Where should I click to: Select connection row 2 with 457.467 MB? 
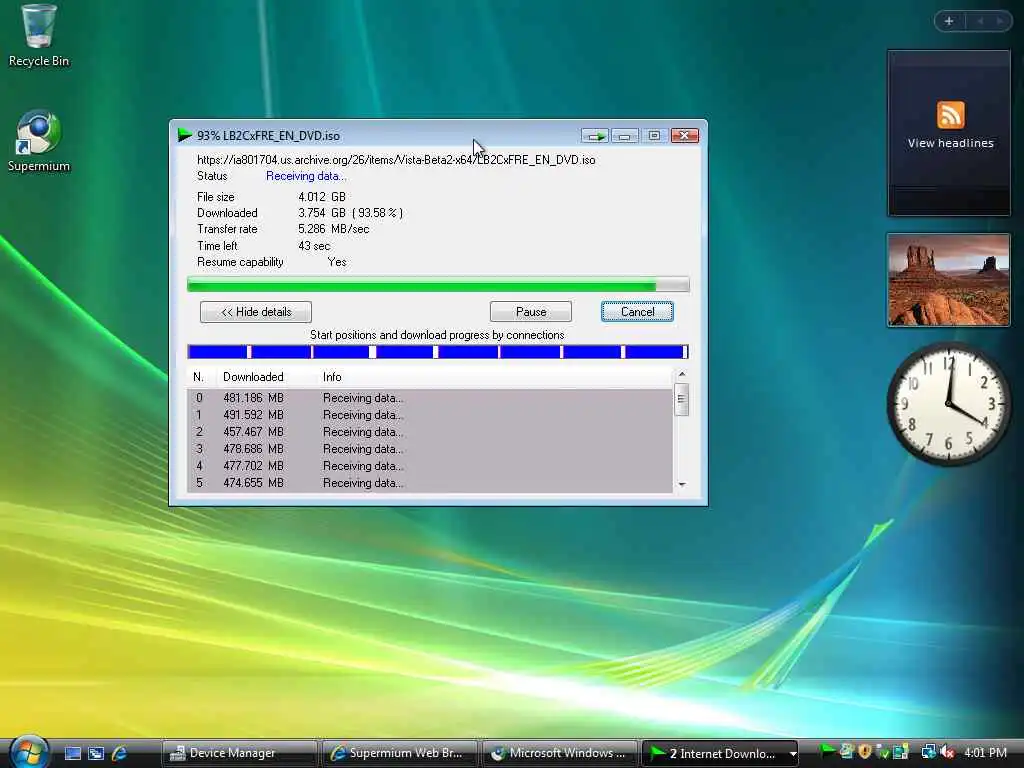pyautogui.click(x=430, y=432)
